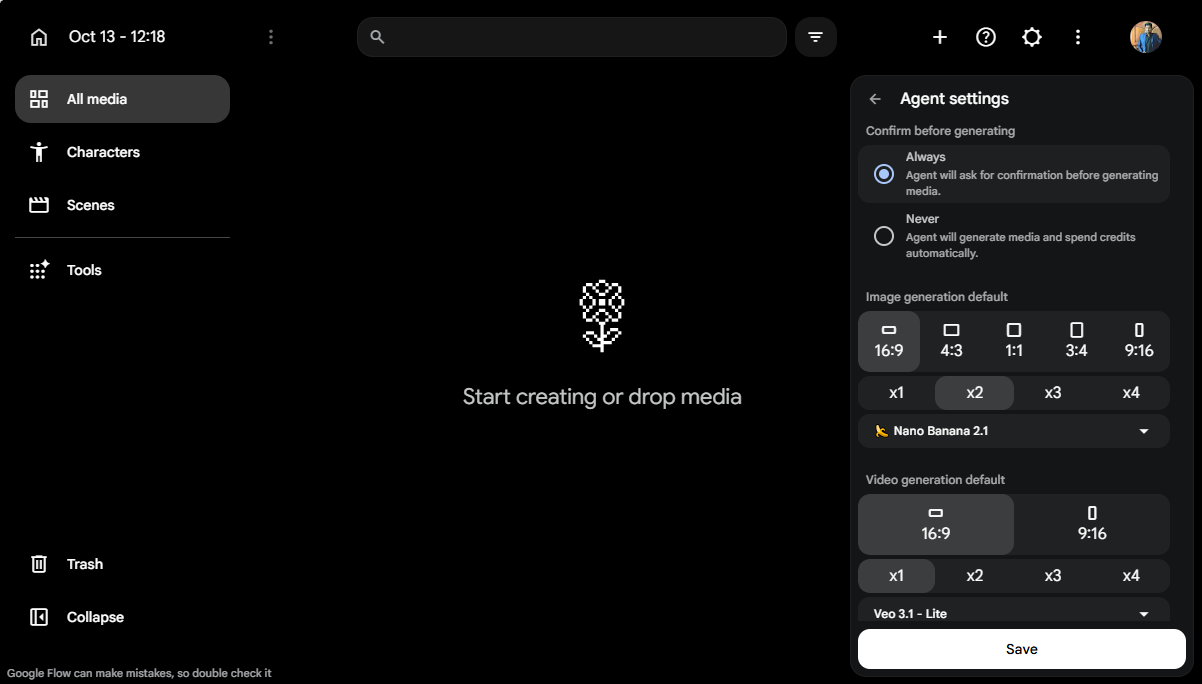The height and width of the screenshot is (684, 1202).
Task: Choose video aspect ratio 9:16
Action: coord(1092,524)
